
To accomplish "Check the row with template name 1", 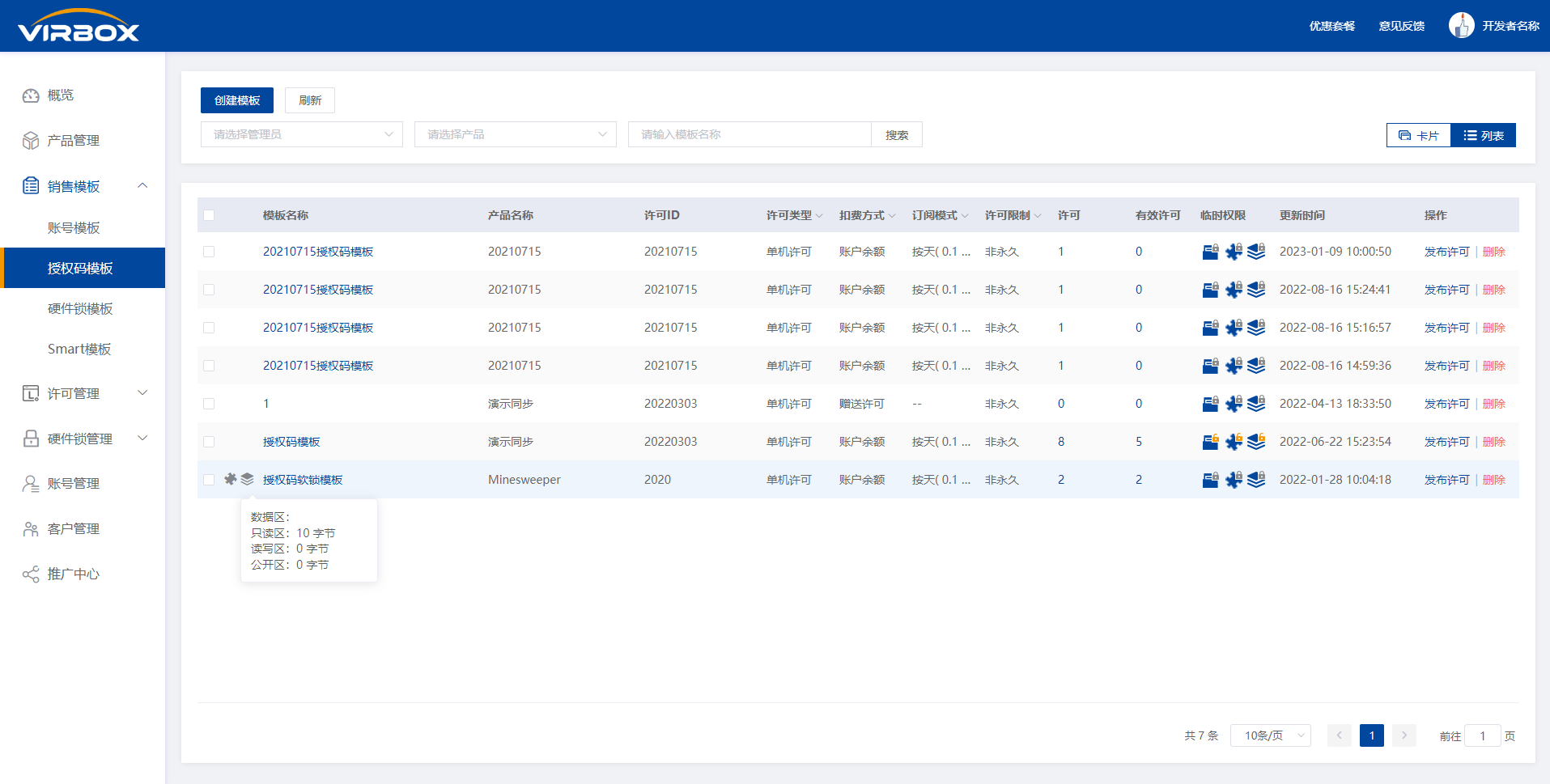I will [x=209, y=404].
